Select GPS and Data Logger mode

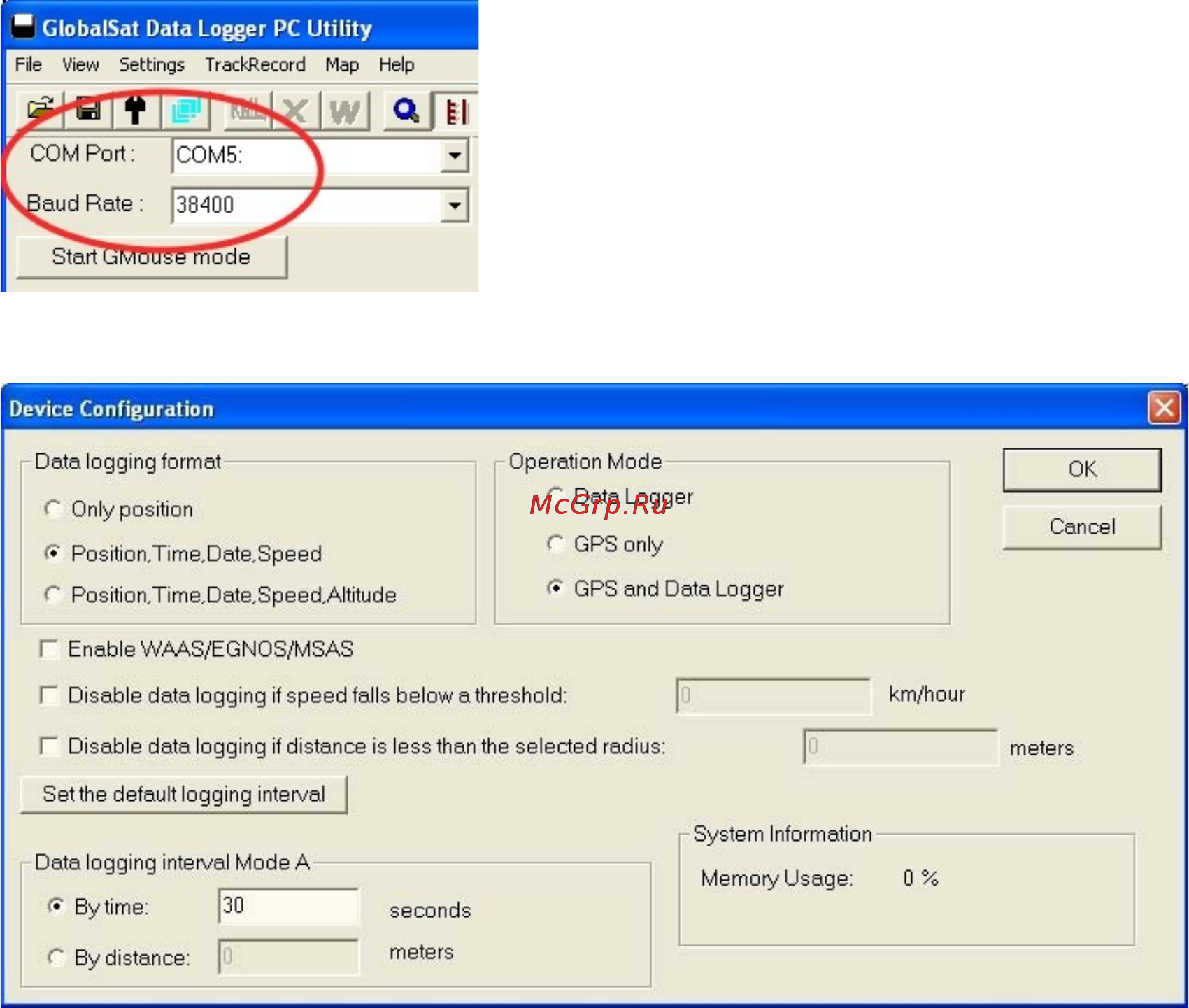pos(665,588)
